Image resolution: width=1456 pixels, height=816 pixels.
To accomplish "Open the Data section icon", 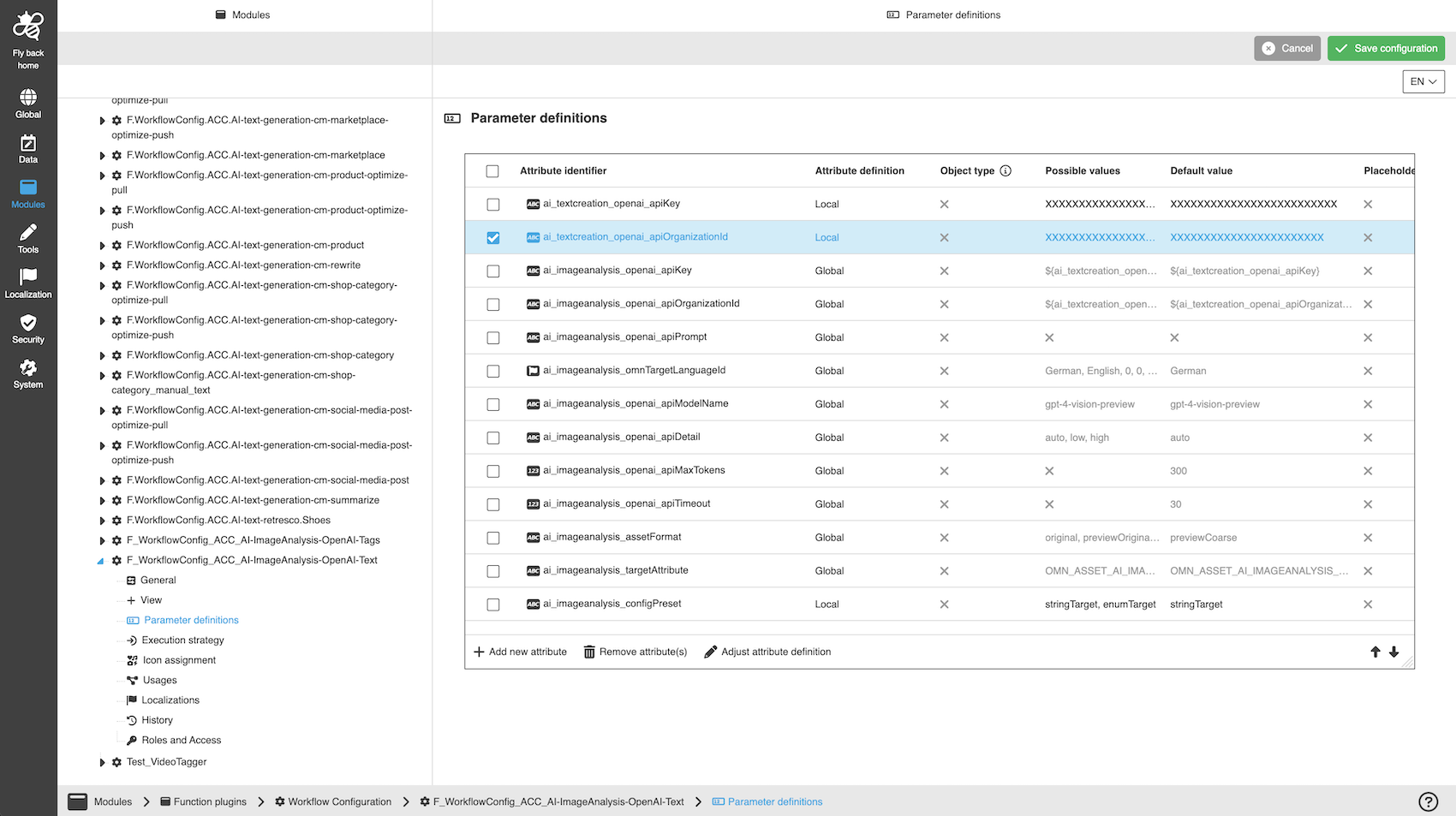I will pyautogui.click(x=28, y=144).
